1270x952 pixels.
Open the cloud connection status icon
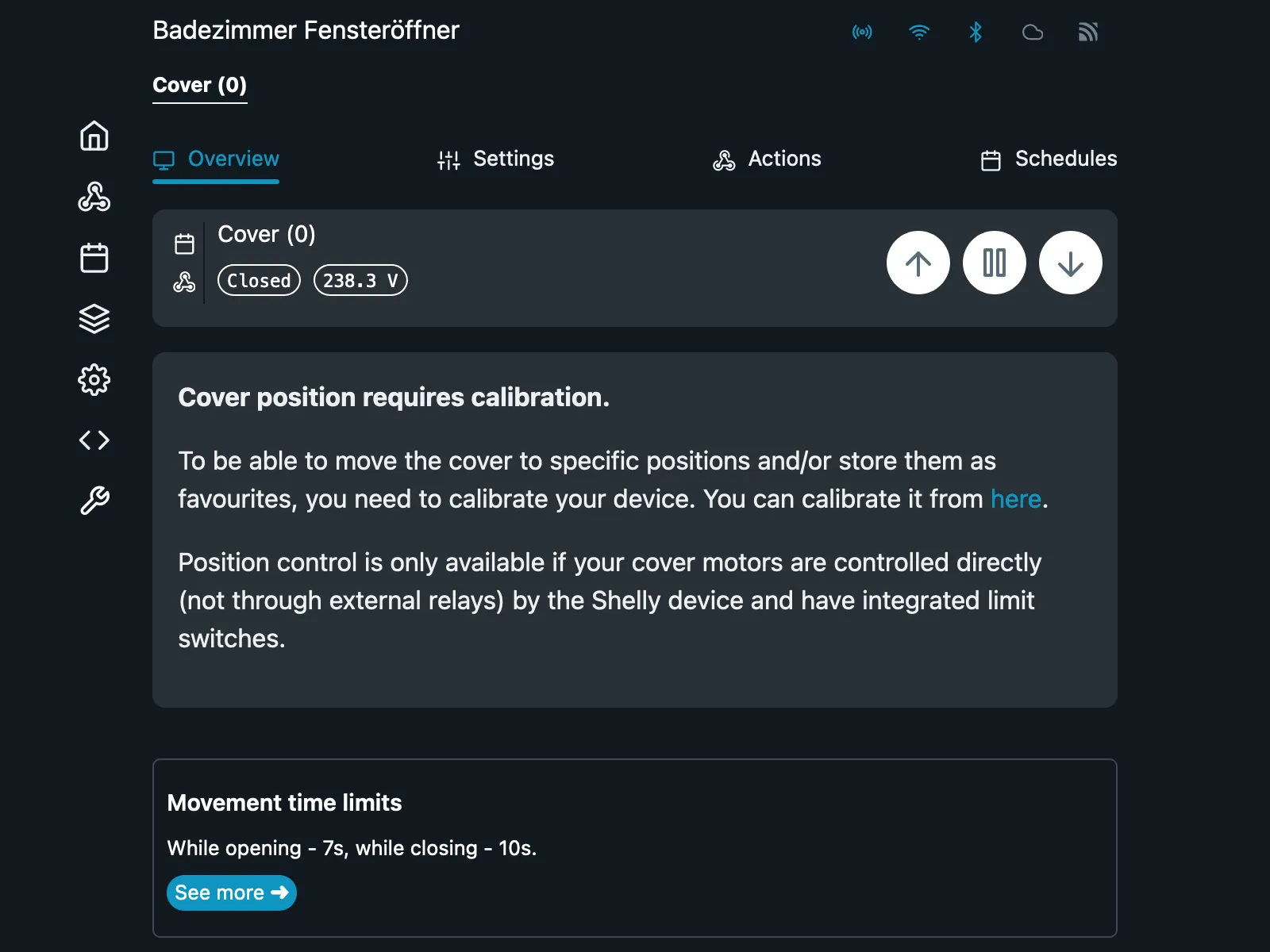(1033, 32)
